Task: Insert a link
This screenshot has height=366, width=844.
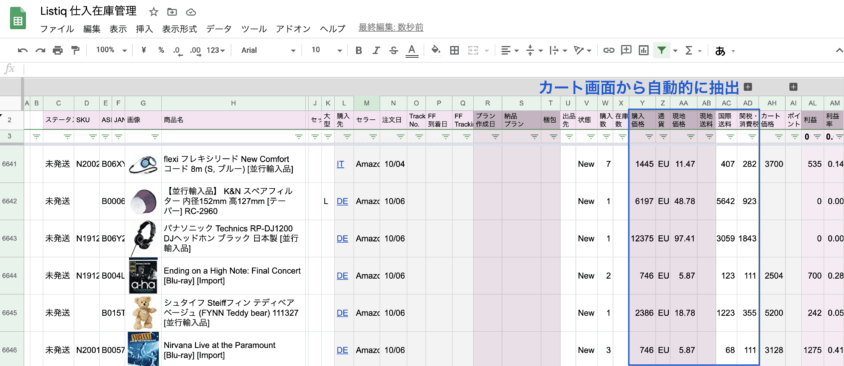Action: pyautogui.click(x=609, y=50)
